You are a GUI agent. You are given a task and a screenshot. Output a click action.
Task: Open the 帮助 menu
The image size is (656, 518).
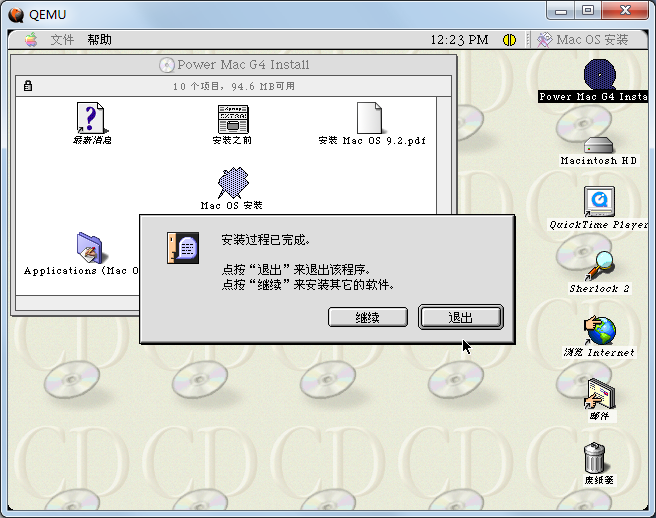(x=100, y=40)
